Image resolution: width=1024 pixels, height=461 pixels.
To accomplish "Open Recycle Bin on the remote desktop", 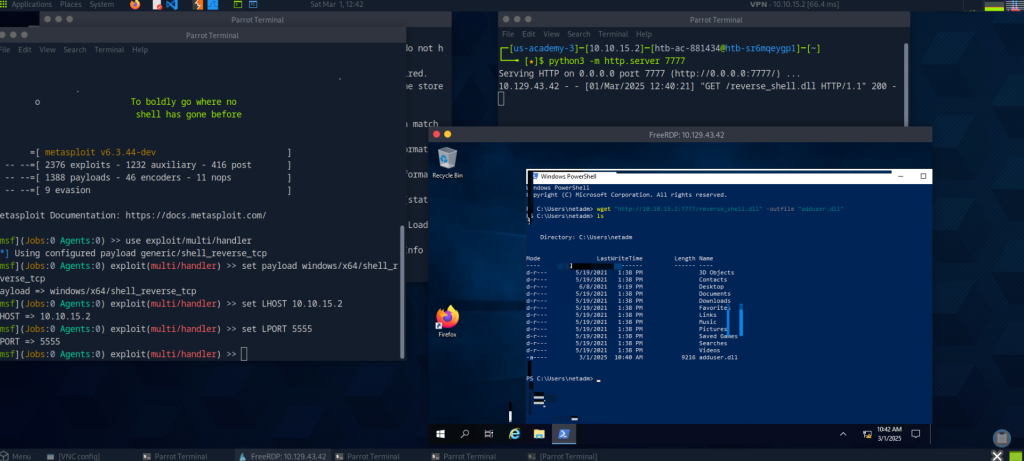I will 447,163.
